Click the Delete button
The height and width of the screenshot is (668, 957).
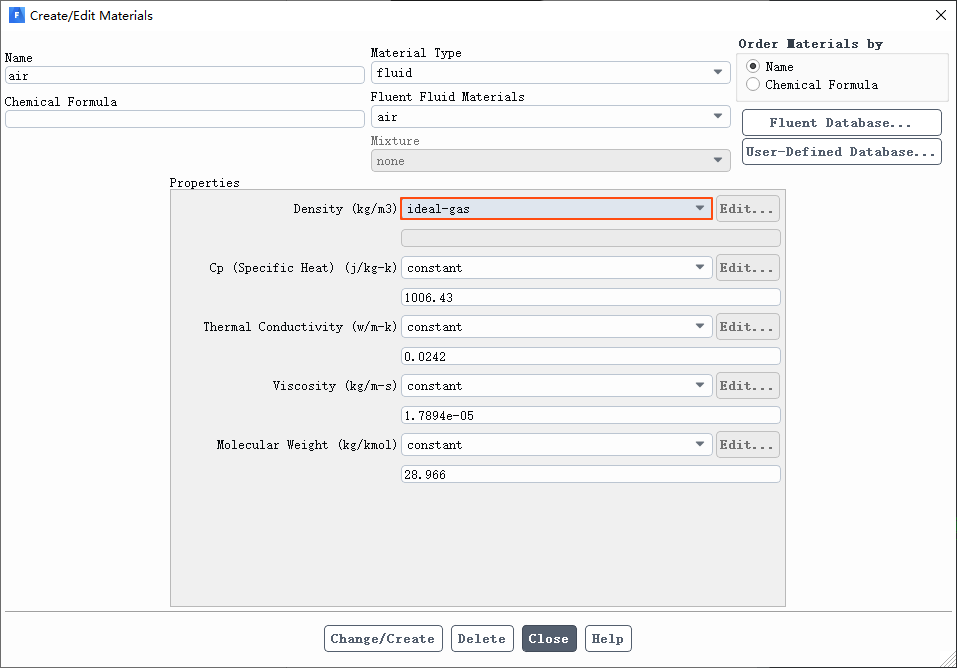click(x=482, y=639)
